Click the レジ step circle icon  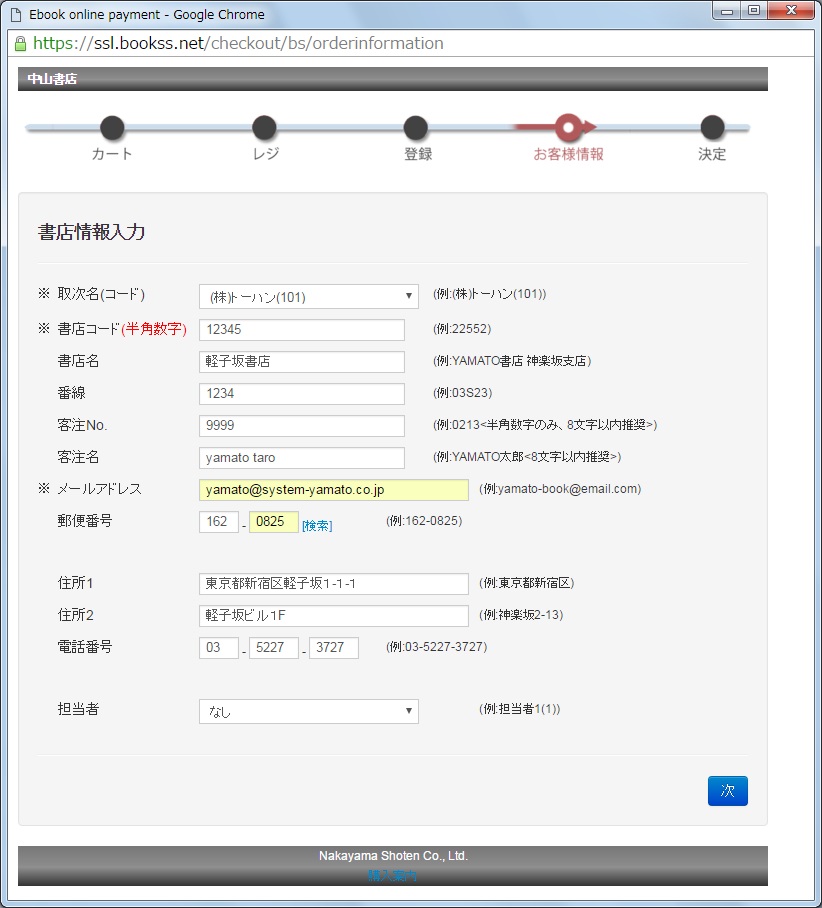click(264, 128)
